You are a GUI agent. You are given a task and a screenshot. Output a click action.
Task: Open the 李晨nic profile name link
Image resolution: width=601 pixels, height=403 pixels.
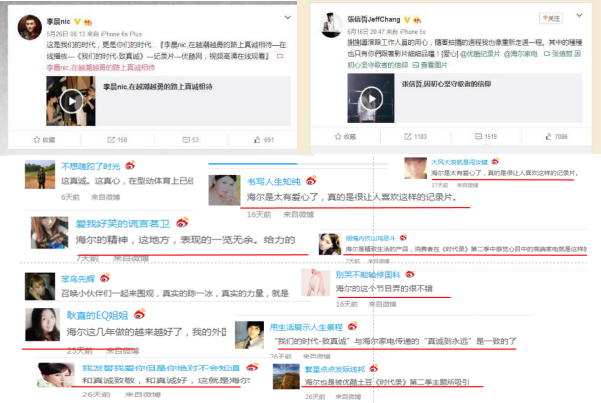pos(58,21)
